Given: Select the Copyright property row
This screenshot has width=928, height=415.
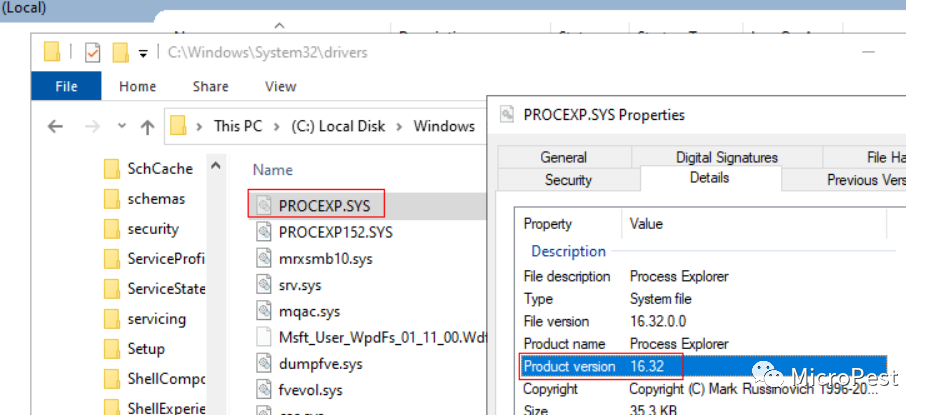Looking at the screenshot, I should pos(704,389).
